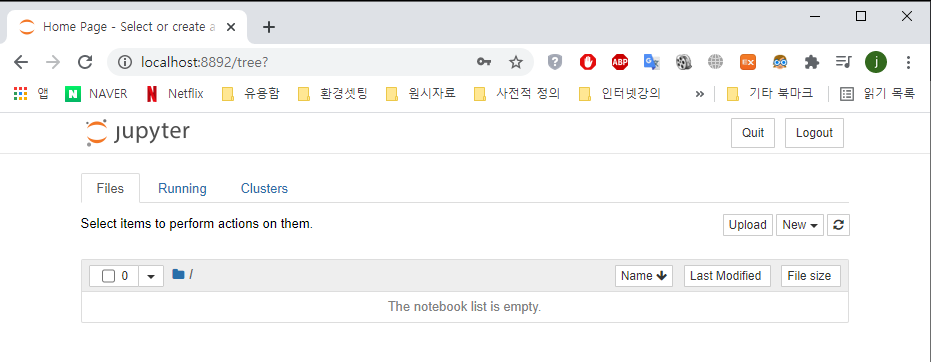
Task: Click 'The notebook list is empty.' text
Action: point(464,307)
